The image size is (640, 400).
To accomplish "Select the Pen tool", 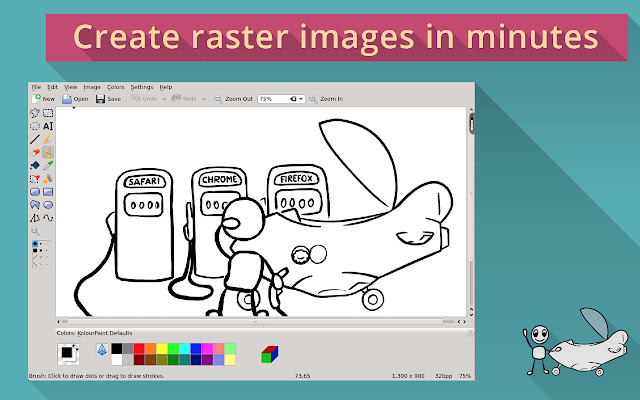I will [48, 139].
